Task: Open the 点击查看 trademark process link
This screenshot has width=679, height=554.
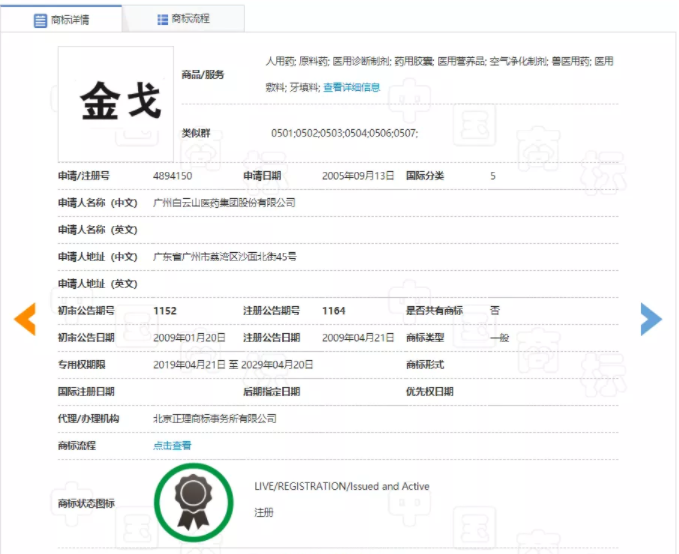Action: (x=172, y=445)
